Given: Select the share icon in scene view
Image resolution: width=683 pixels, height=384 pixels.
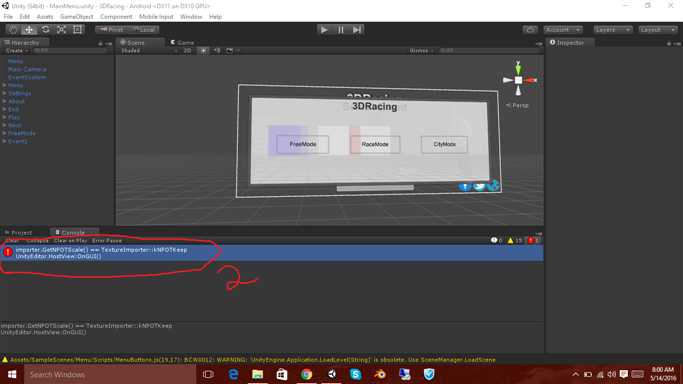Looking at the screenshot, I should [493, 186].
